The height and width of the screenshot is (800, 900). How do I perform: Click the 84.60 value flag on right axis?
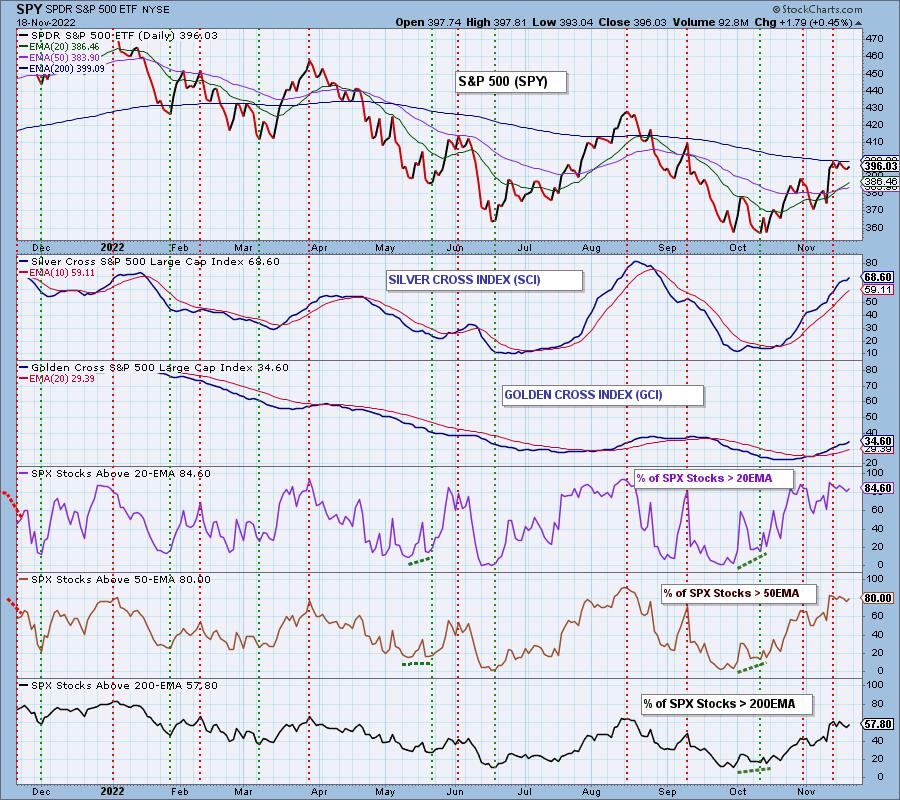878,488
